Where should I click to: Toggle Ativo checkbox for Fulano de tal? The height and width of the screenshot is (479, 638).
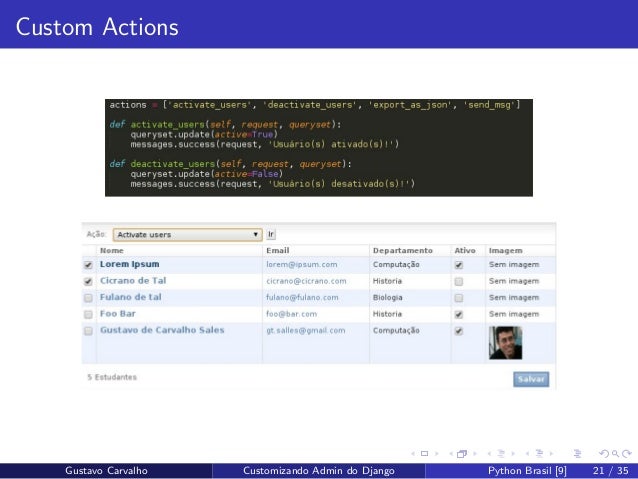[459, 298]
